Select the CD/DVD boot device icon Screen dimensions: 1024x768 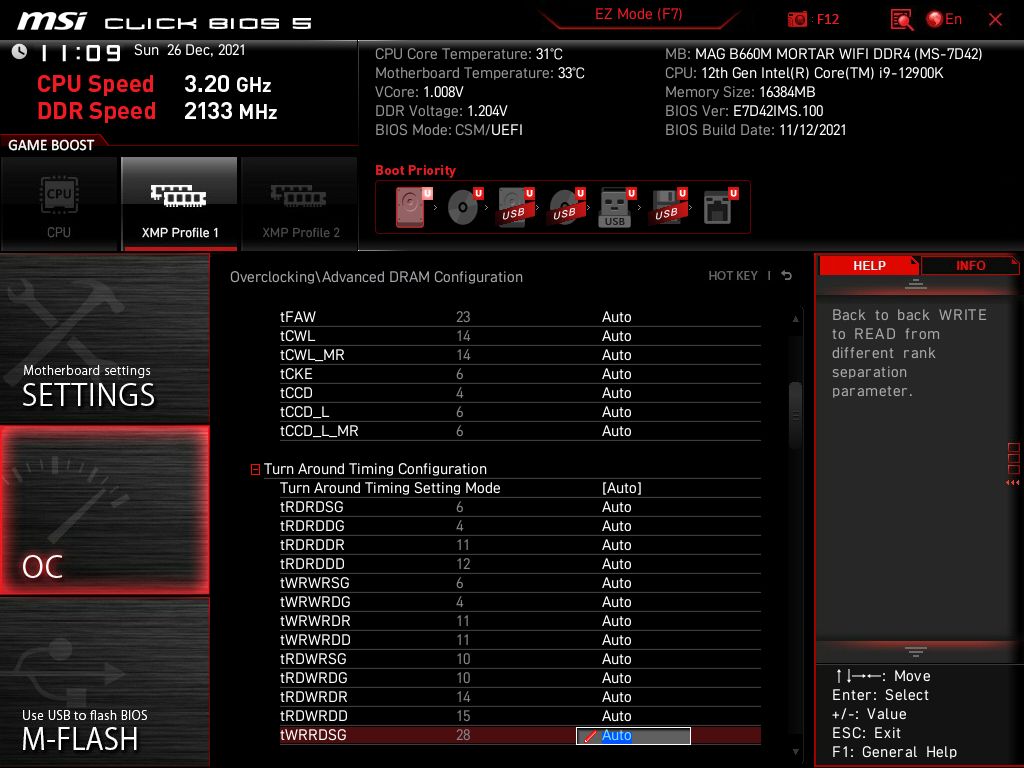(x=465, y=206)
